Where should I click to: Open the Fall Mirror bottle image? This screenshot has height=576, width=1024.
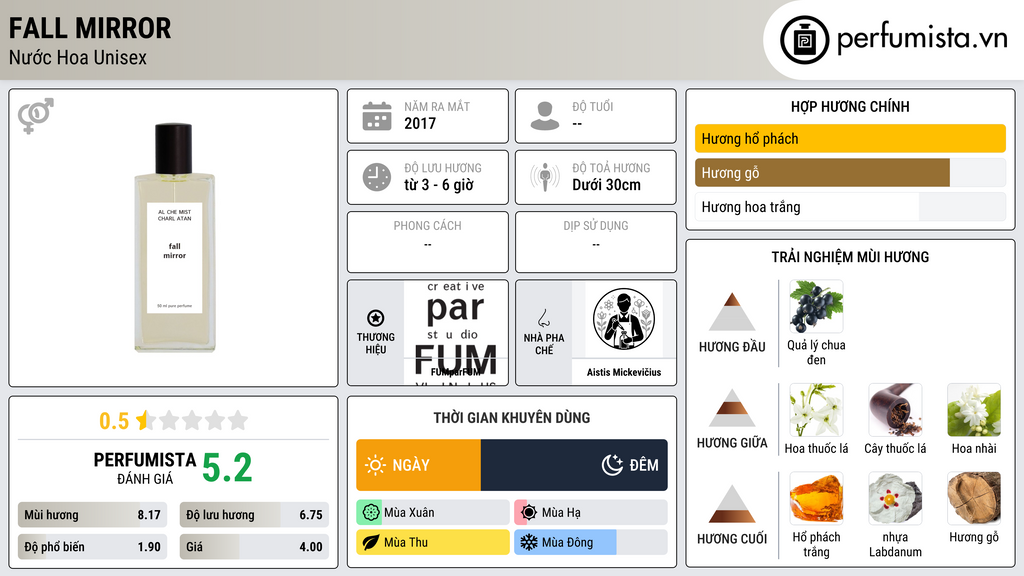[x=174, y=238]
